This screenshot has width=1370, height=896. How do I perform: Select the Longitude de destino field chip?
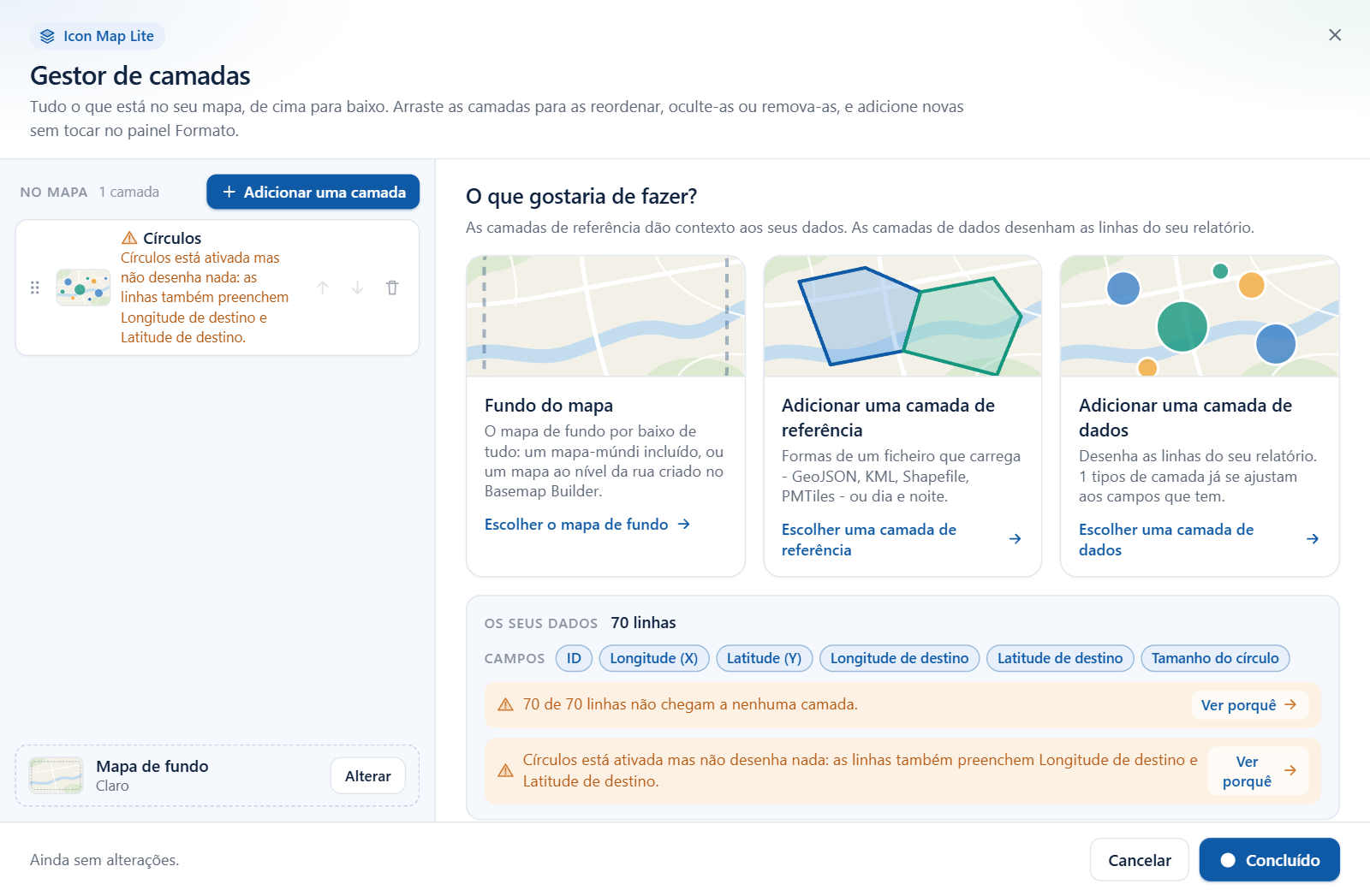899,658
